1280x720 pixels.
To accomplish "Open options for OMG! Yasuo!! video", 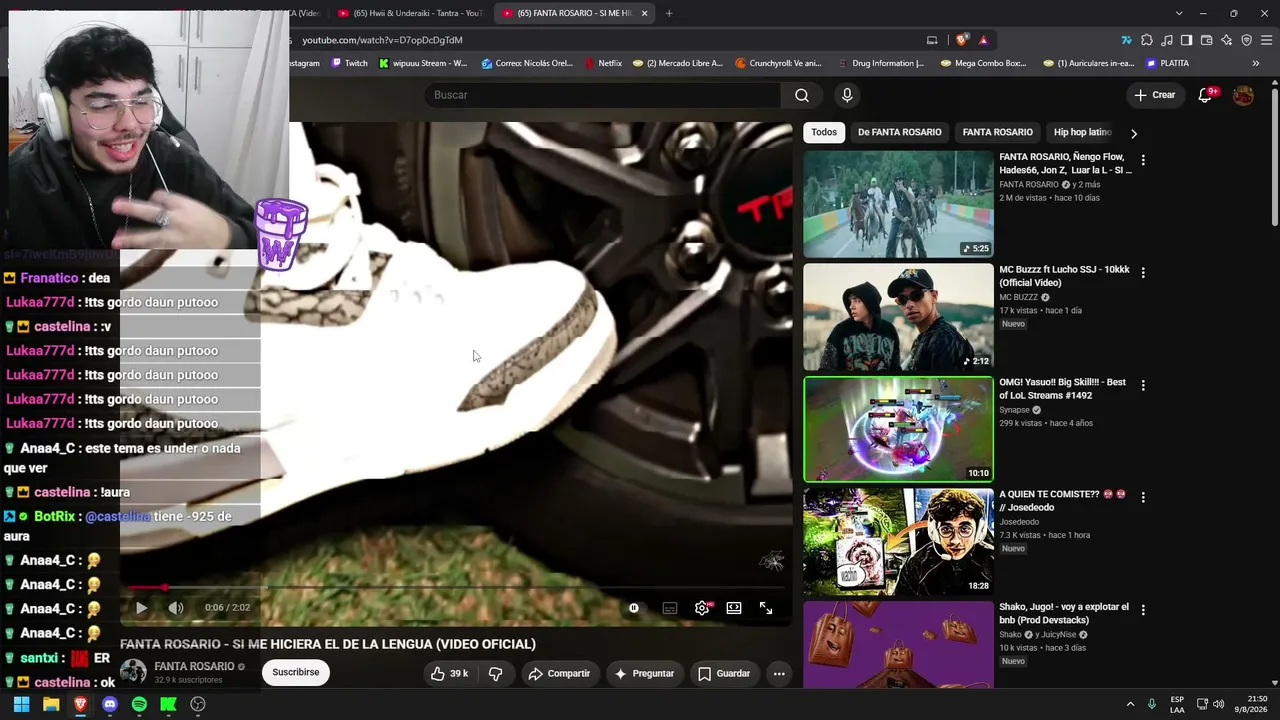I will pyautogui.click(x=1143, y=385).
